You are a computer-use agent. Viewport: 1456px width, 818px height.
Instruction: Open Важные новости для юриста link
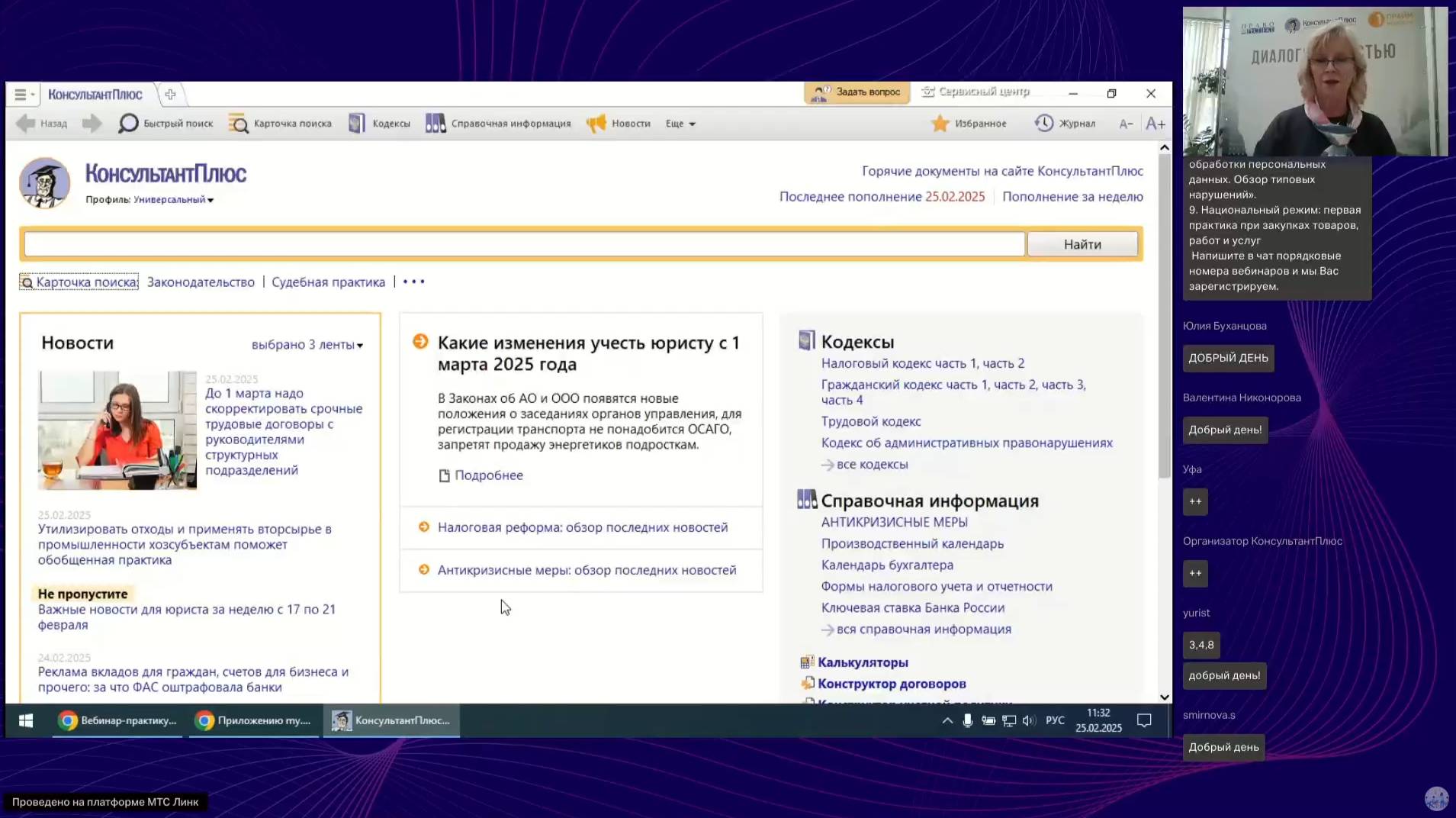pyautogui.click(x=187, y=617)
